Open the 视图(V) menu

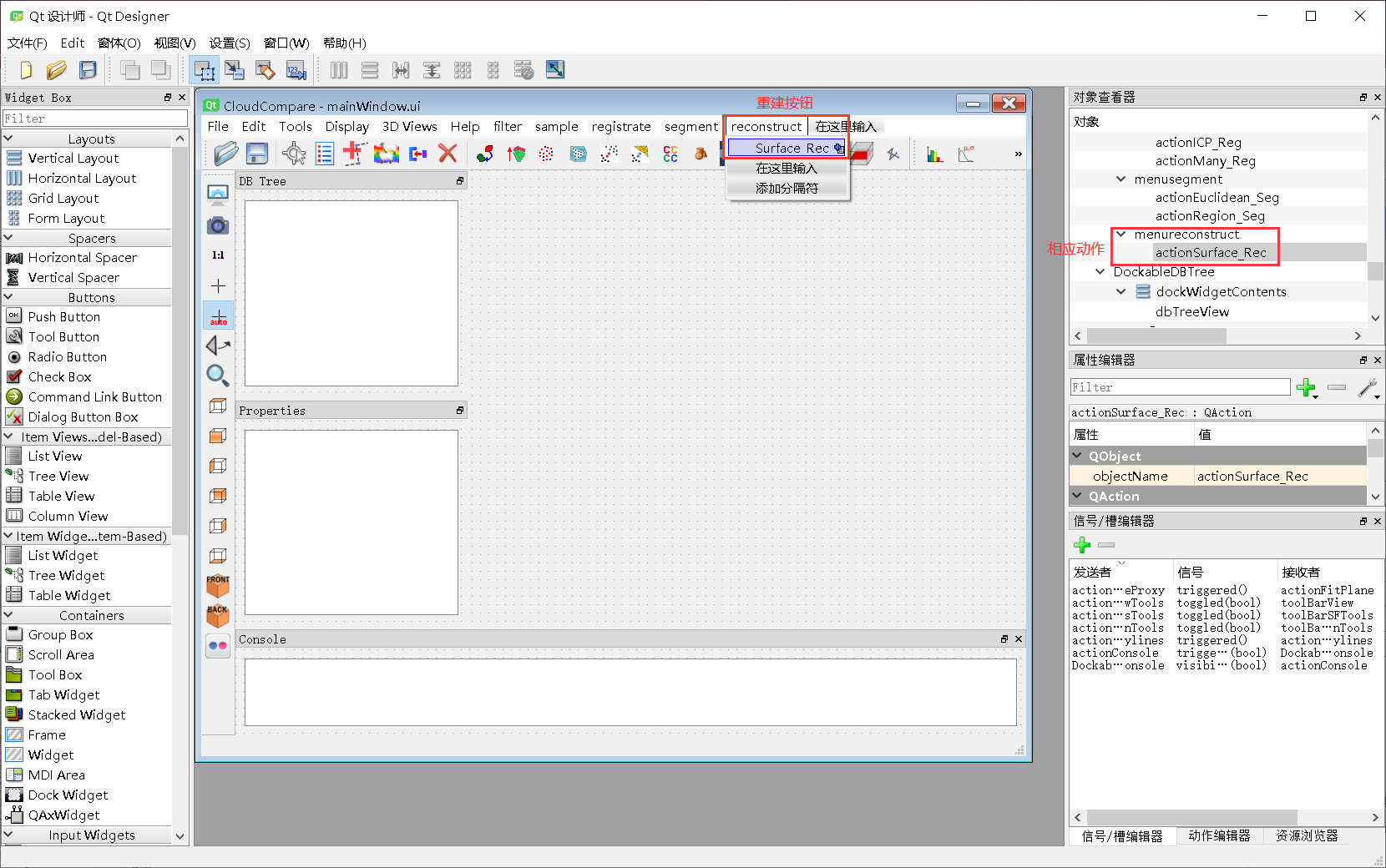(x=175, y=43)
